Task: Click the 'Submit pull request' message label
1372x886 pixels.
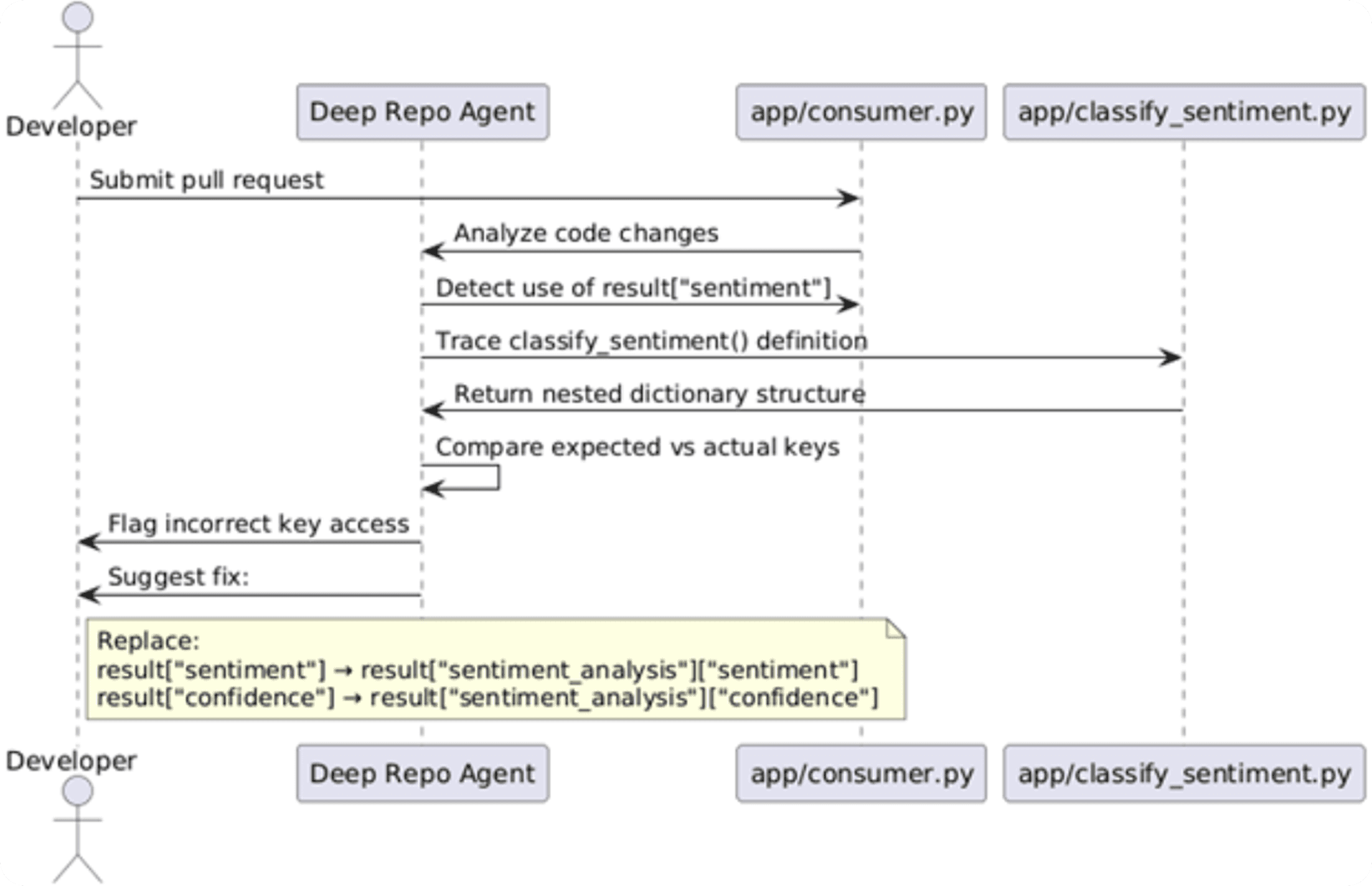Action: click(x=206, y=180)
